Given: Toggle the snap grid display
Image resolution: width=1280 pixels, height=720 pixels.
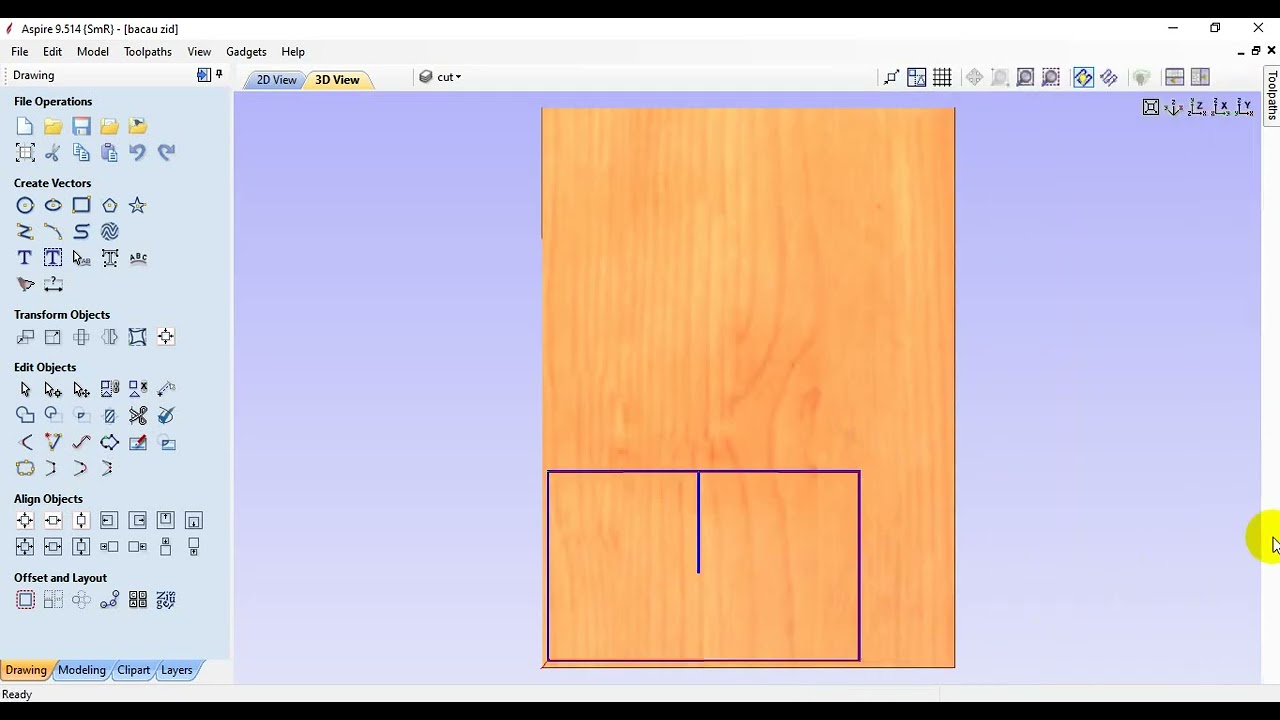Looking at the screenshot, I should 942,77.
